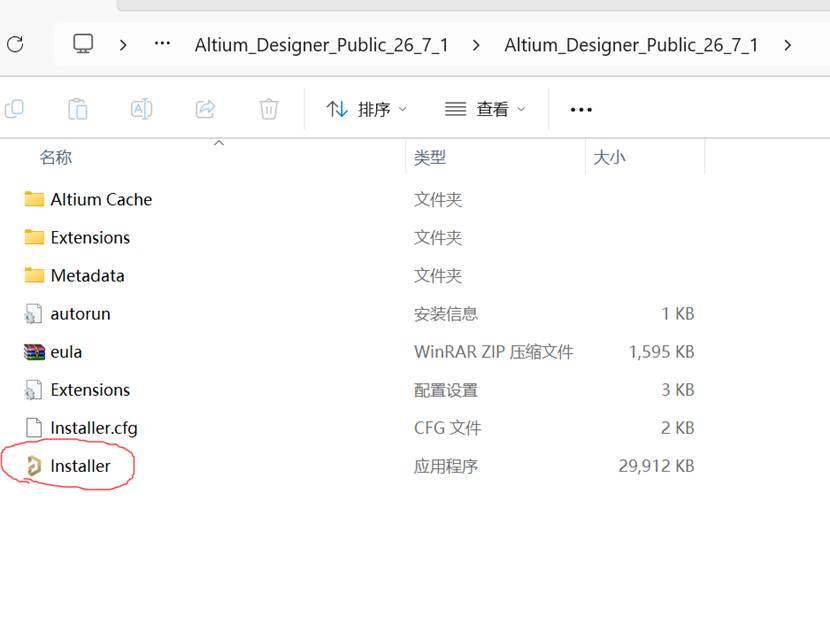This screenshot has width=830, height=633.
Task: Click the Installer.cfg blank file icon
Action: pos(34,428)
